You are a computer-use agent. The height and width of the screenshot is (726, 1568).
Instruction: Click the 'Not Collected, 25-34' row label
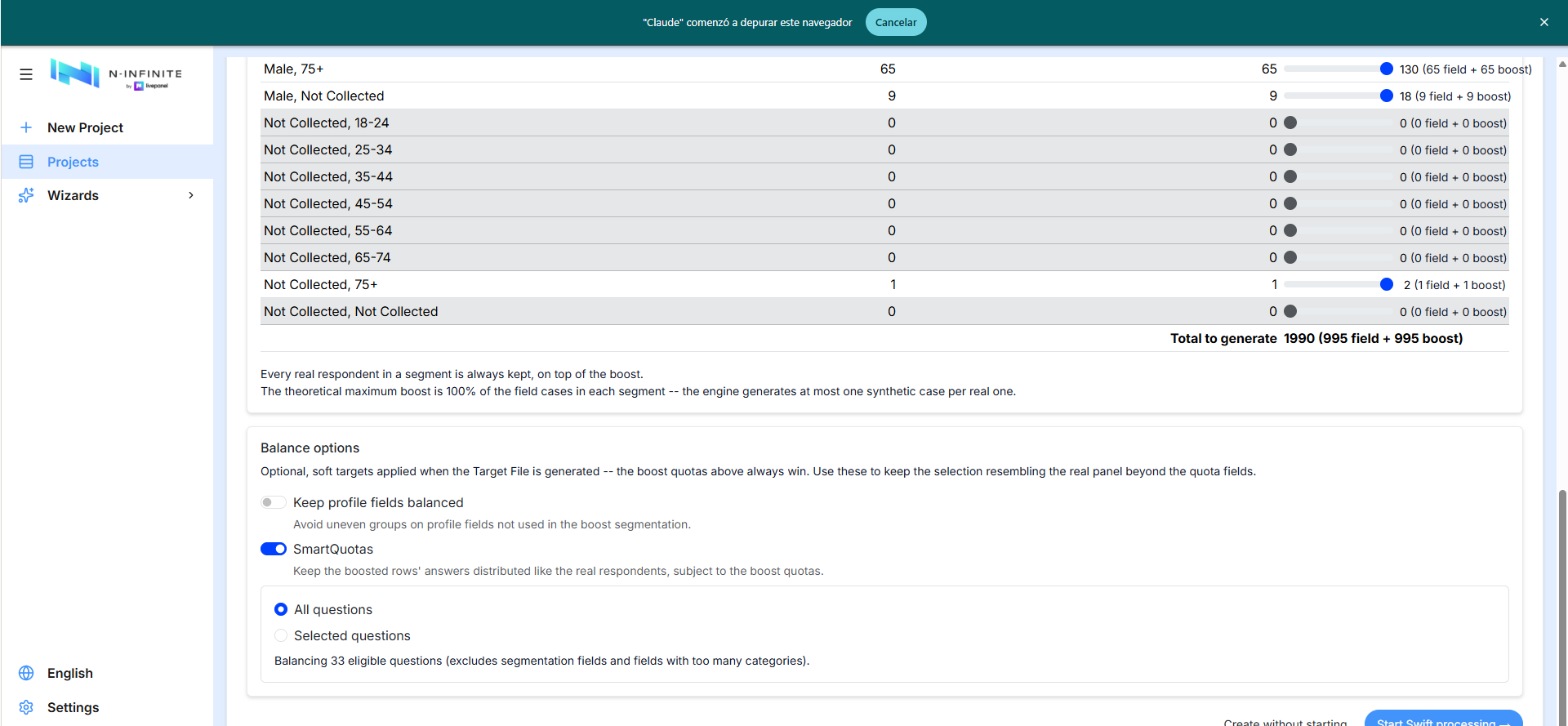point(328,149)
